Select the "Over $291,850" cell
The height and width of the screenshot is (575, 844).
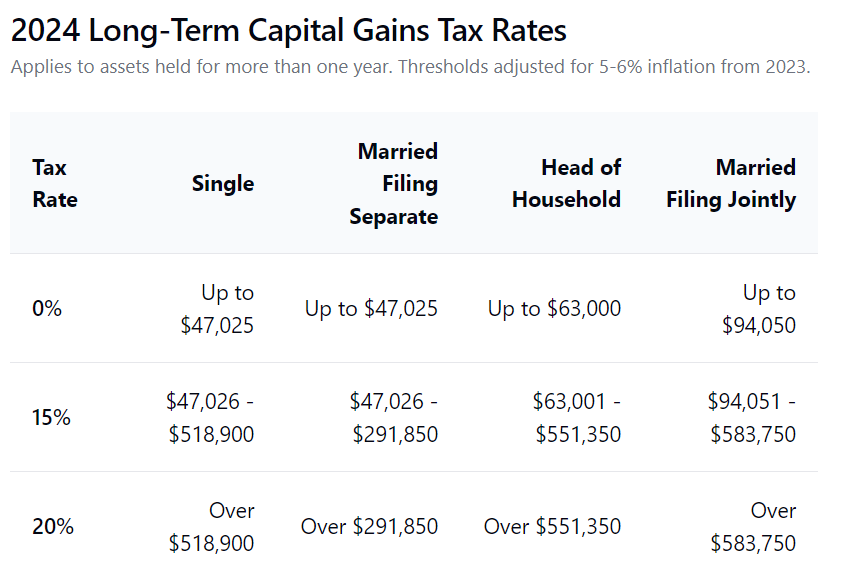coord(369,527)
